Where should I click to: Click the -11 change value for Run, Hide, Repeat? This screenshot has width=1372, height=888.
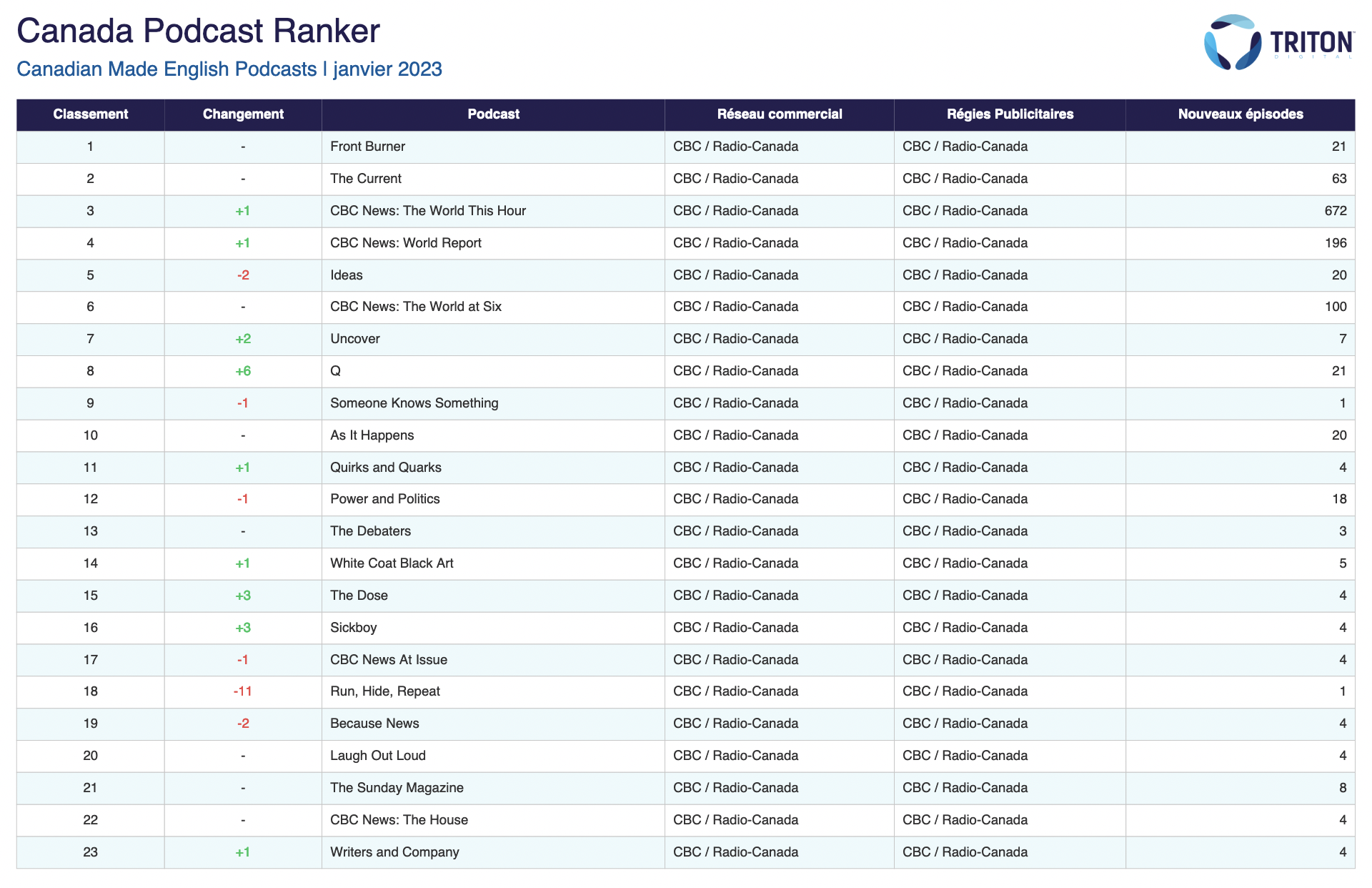243,691
